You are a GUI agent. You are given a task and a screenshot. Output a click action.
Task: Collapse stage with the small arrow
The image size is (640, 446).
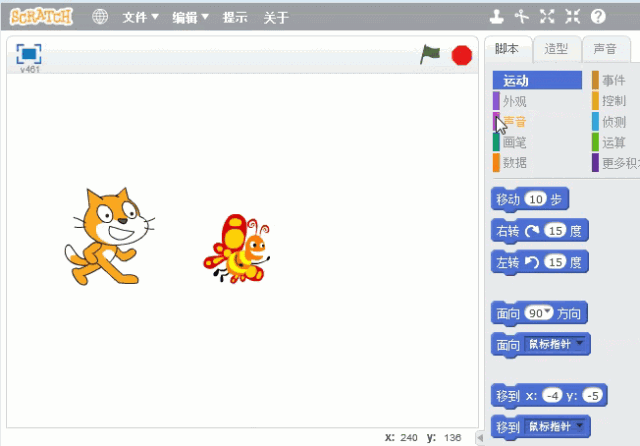pyautogui.click(x=480, y=438)
